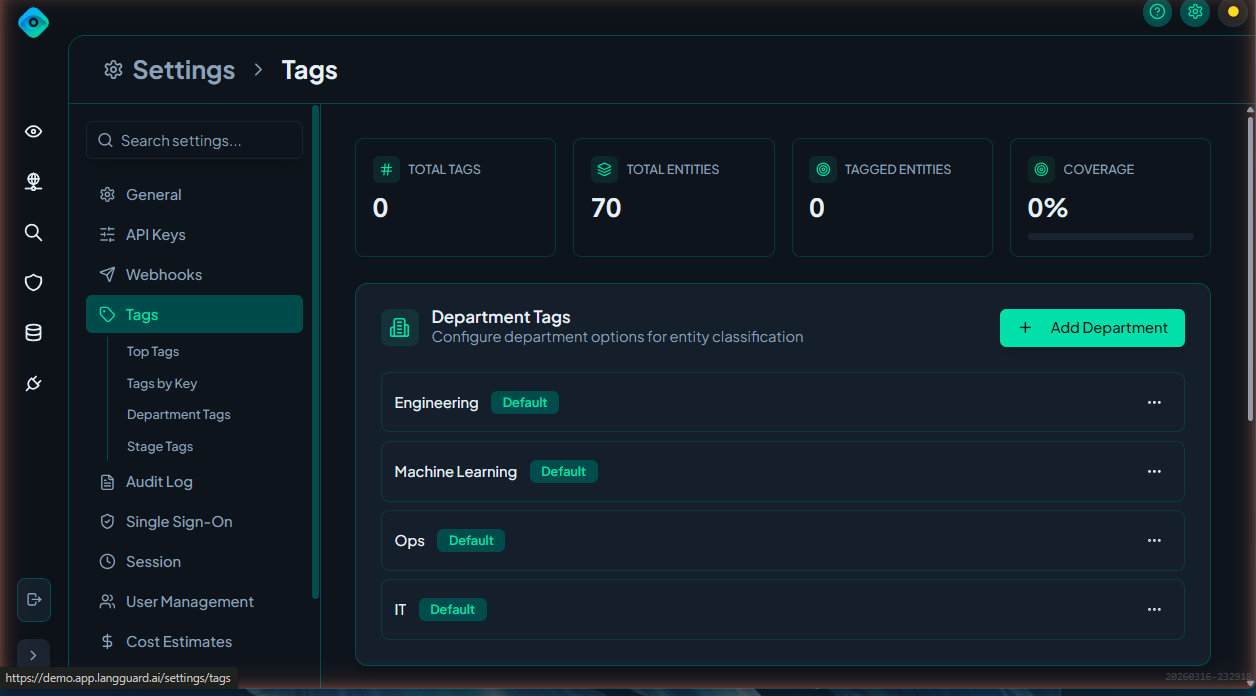Click the database icon in left rail

[x=33, y=333]
